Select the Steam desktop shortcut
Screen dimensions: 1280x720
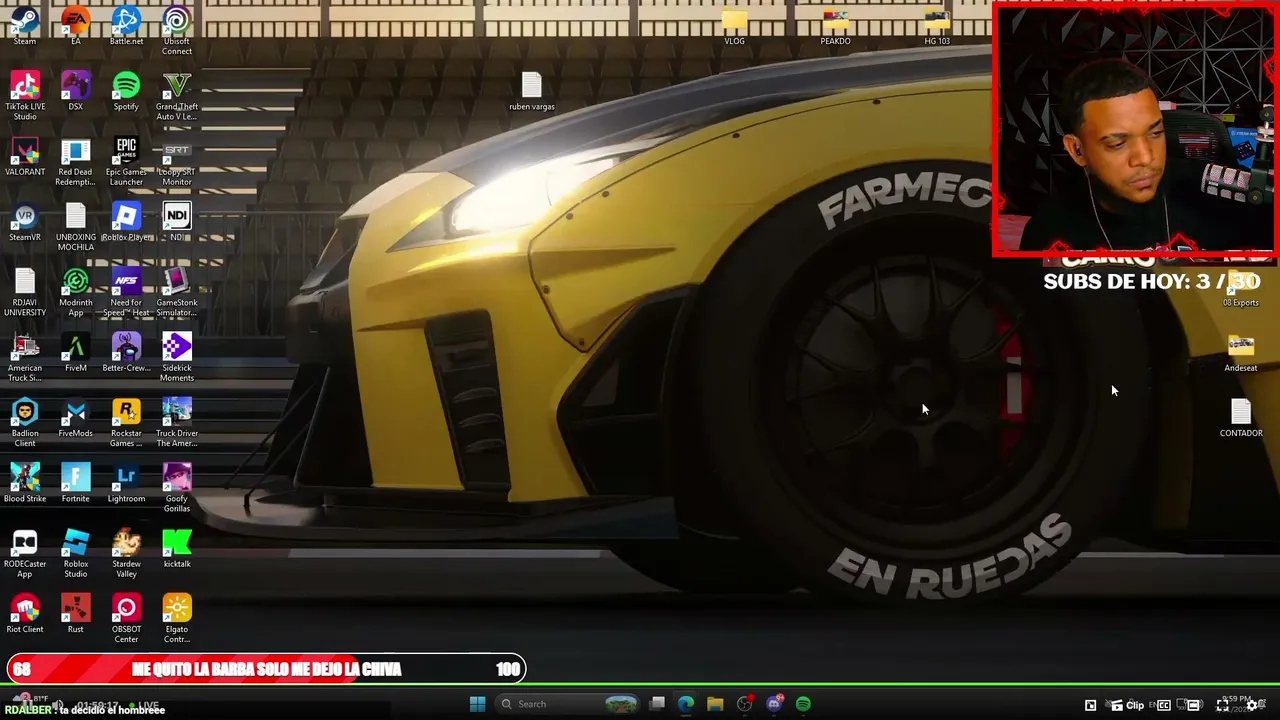pos(25,26)
